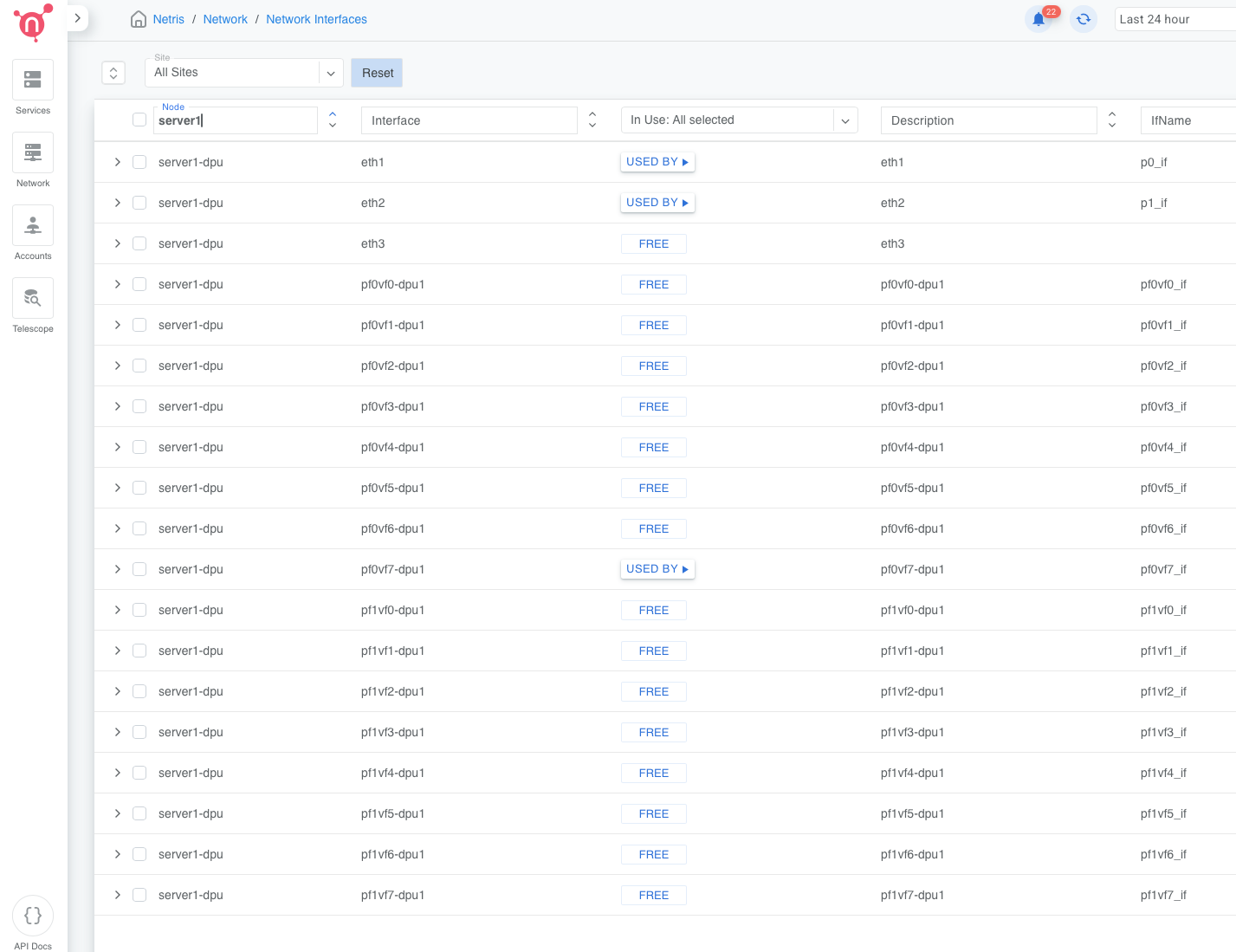This screenshot has height=952, width=1236.
Task: Click FREE badge for eth3
Action: click(x=654, y=244)
